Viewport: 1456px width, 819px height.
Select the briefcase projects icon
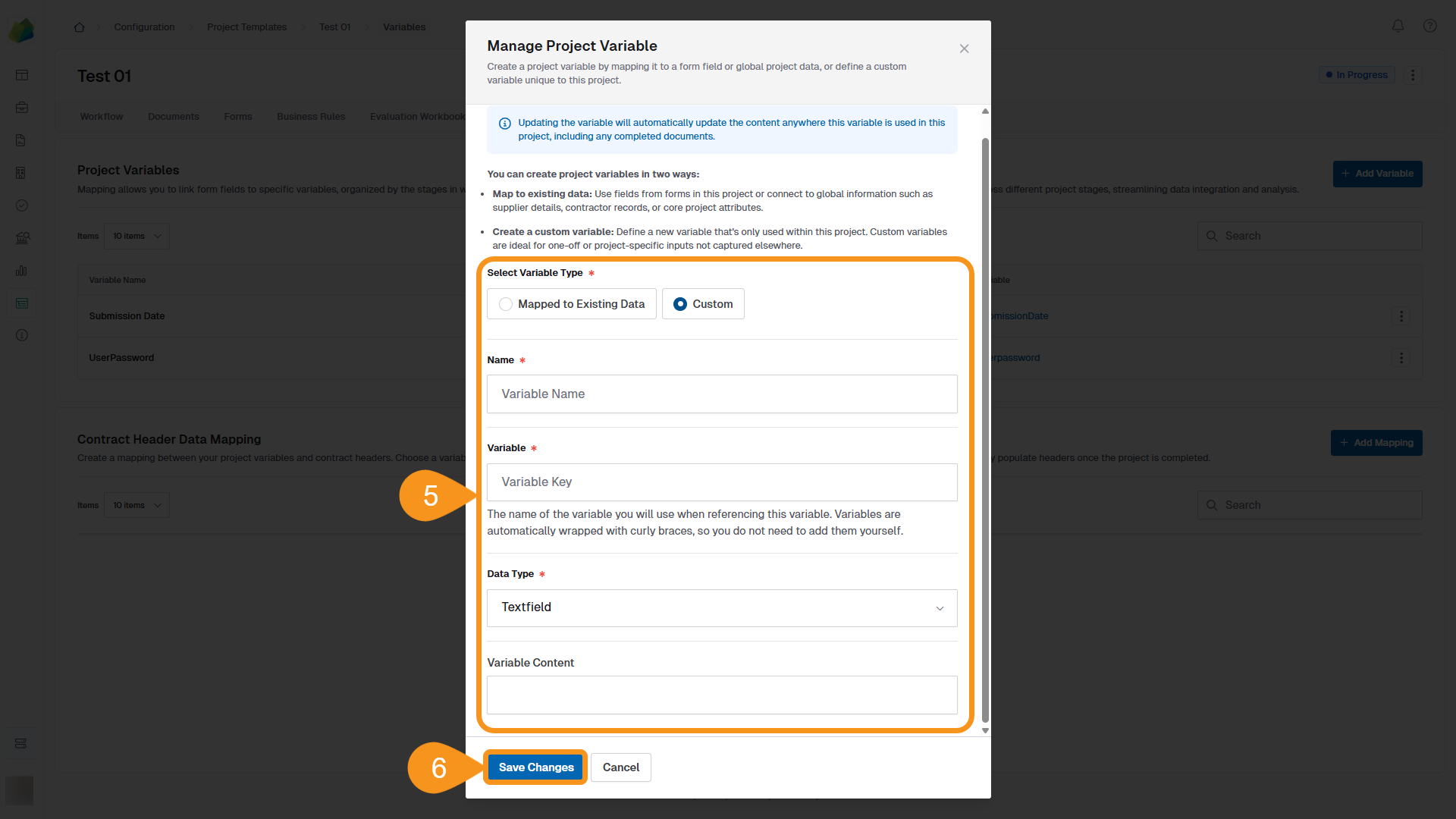(22, 107)
